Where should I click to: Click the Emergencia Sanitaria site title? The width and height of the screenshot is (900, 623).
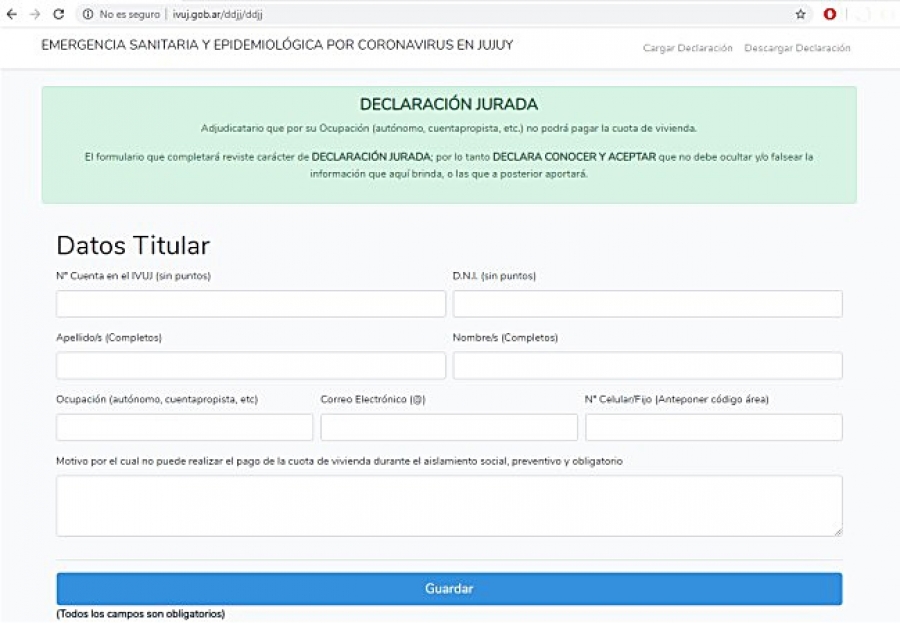(x=277, y=46)
